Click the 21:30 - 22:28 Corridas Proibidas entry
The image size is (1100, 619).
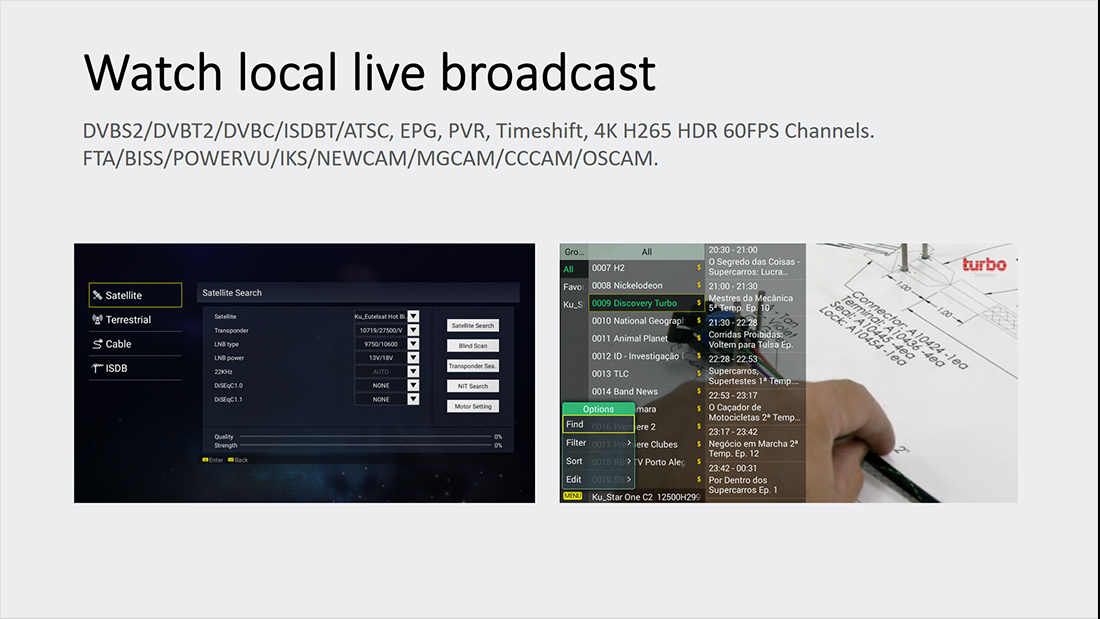pyautogui.click(x=755, y=334)
